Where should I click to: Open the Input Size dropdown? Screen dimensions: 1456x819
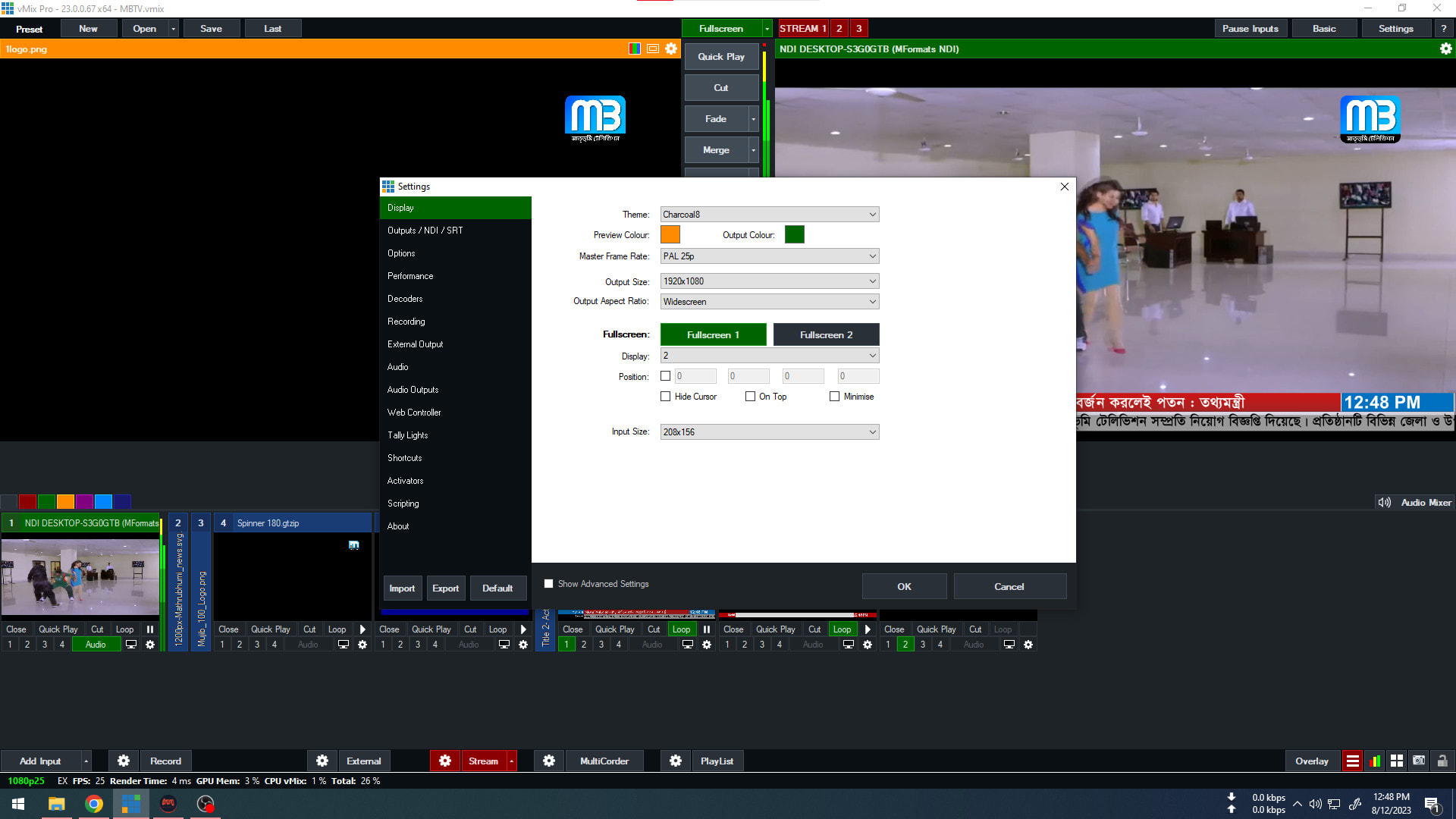(769, 431)
